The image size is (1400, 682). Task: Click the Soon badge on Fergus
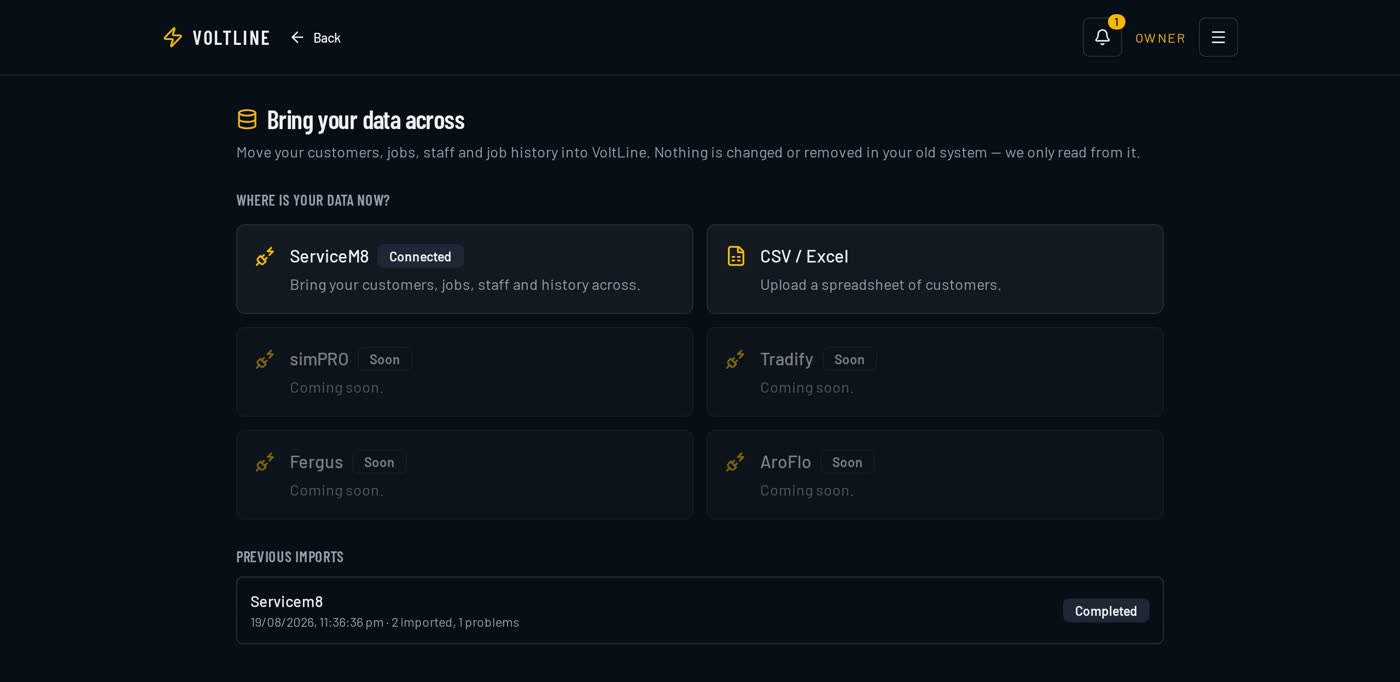tap(379, 462)
